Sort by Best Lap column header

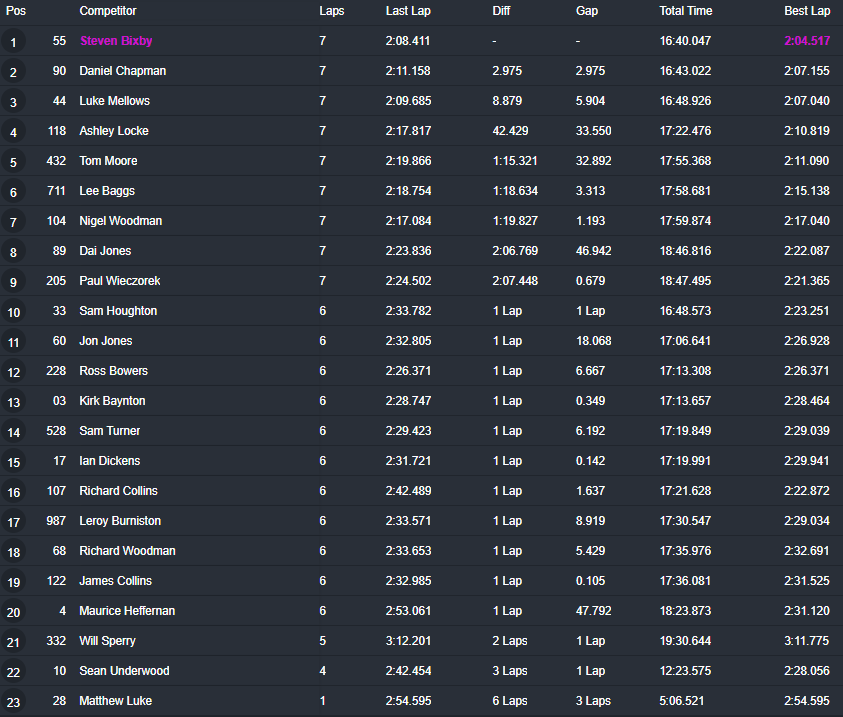click(x=807, y=11)
